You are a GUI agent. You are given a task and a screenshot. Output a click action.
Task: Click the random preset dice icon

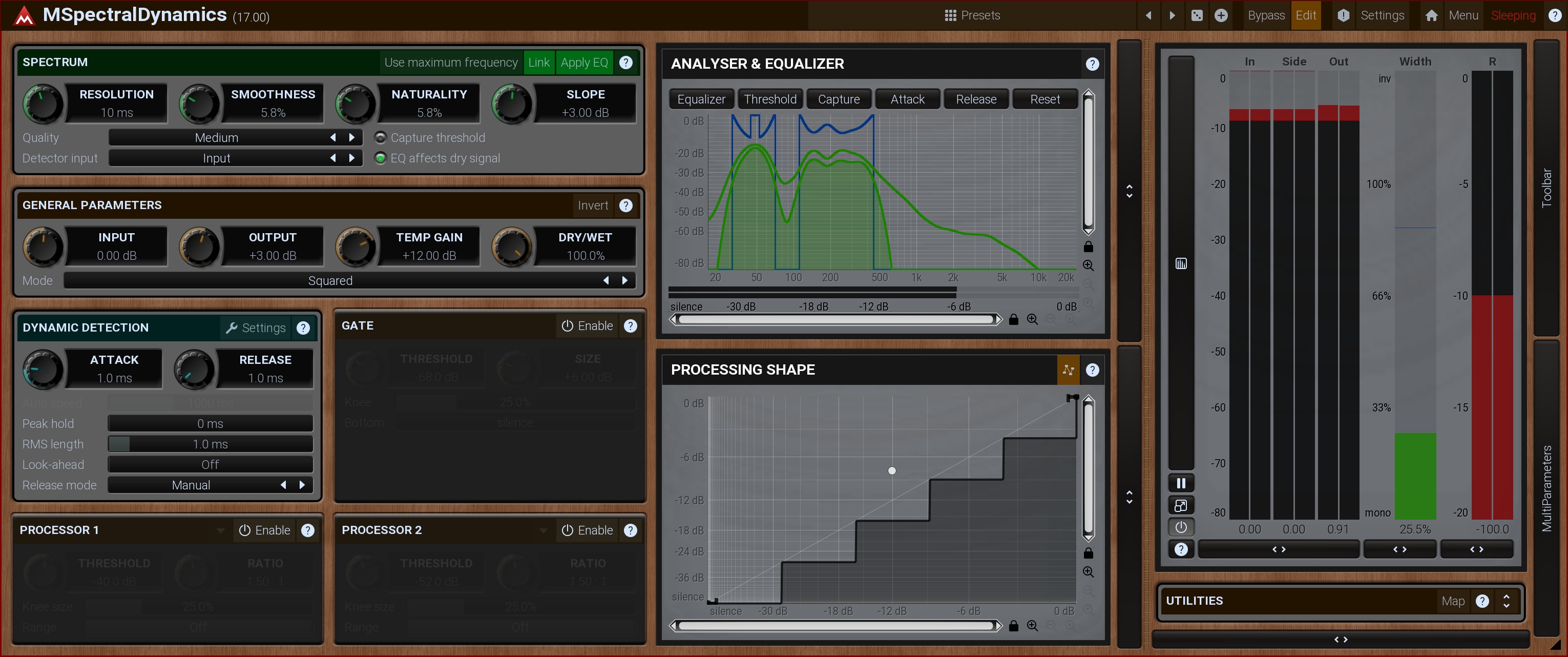point(1197,15)
